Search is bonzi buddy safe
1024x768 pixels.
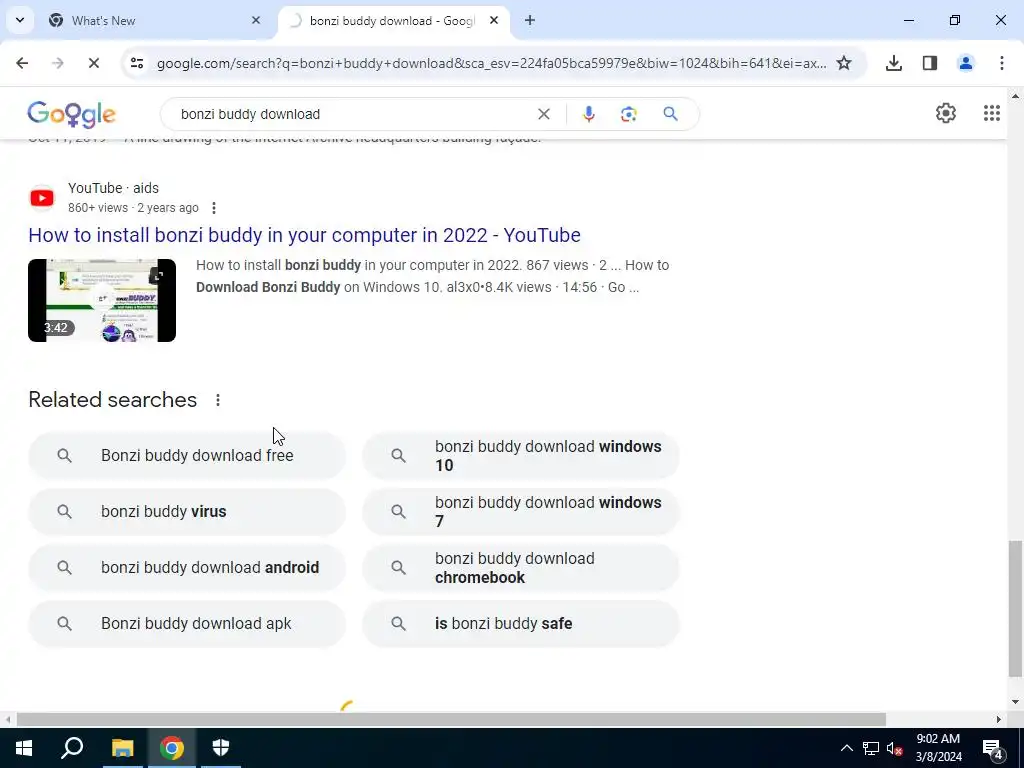coord(521,624)
